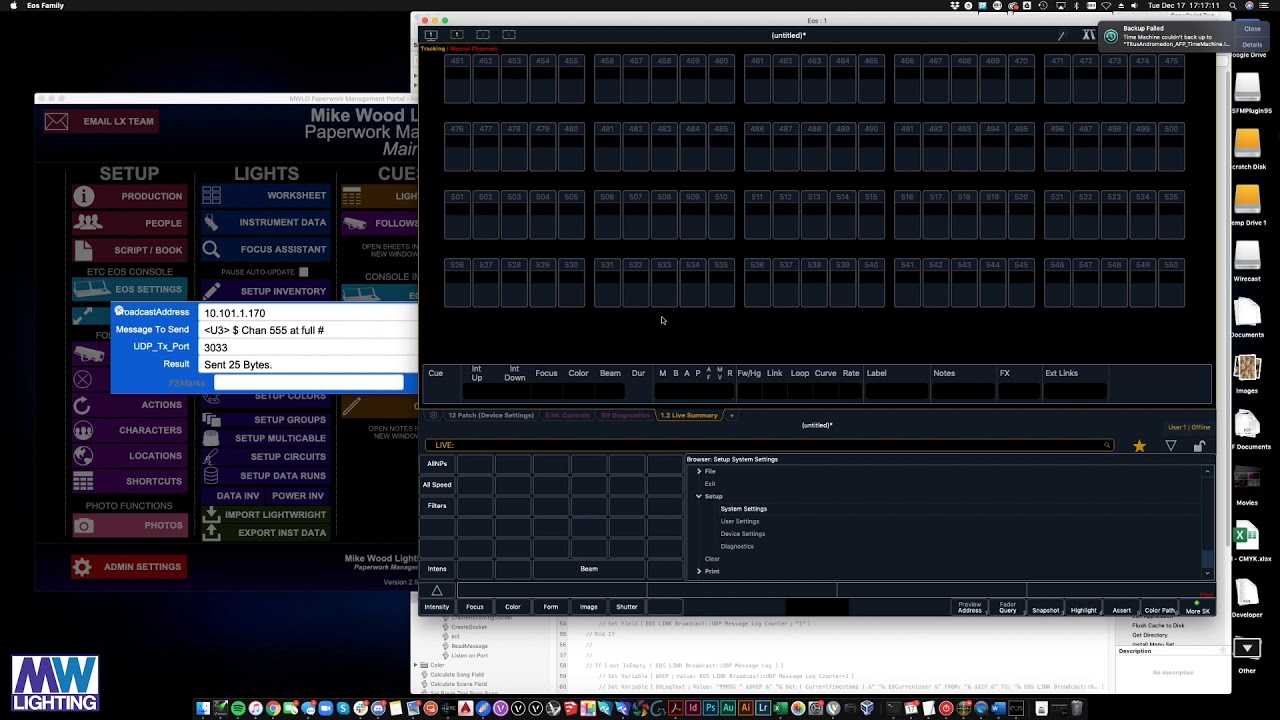1280x720 pixels.
Task: Click the Eos tab settings gear icon
Action: point(433,415)
